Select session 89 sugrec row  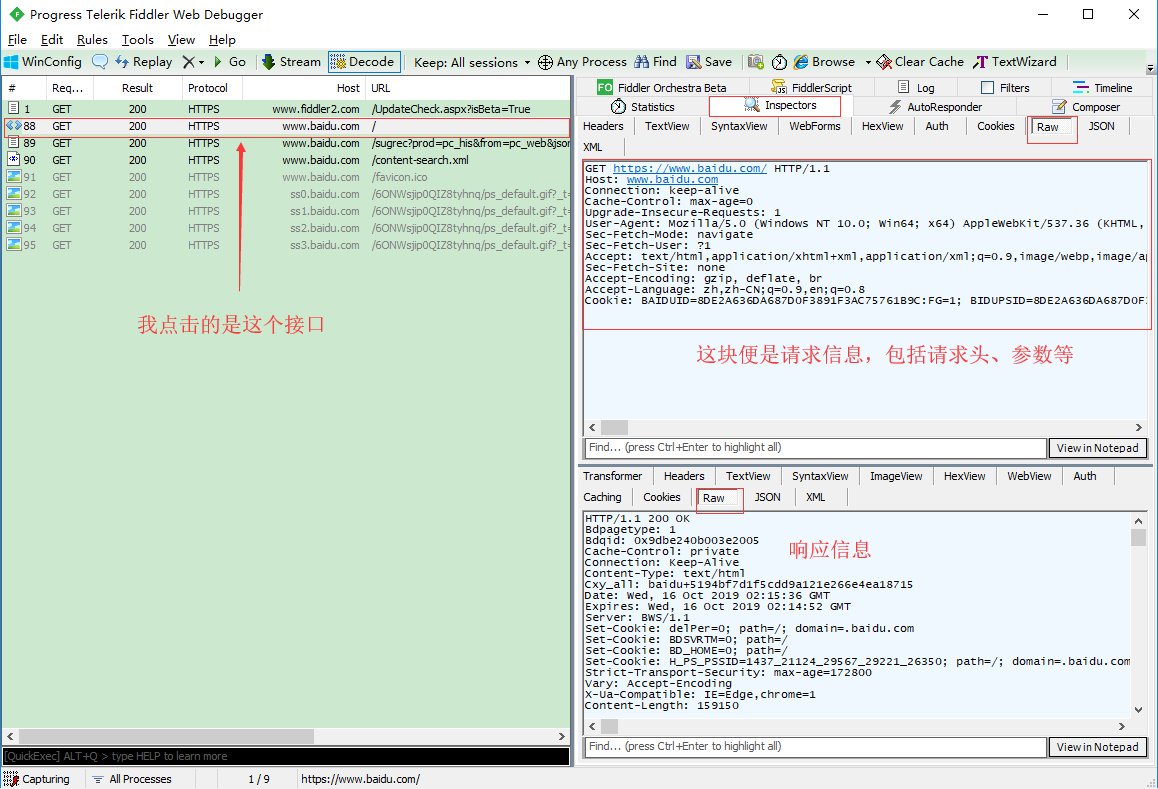click(x=287, y=143)
